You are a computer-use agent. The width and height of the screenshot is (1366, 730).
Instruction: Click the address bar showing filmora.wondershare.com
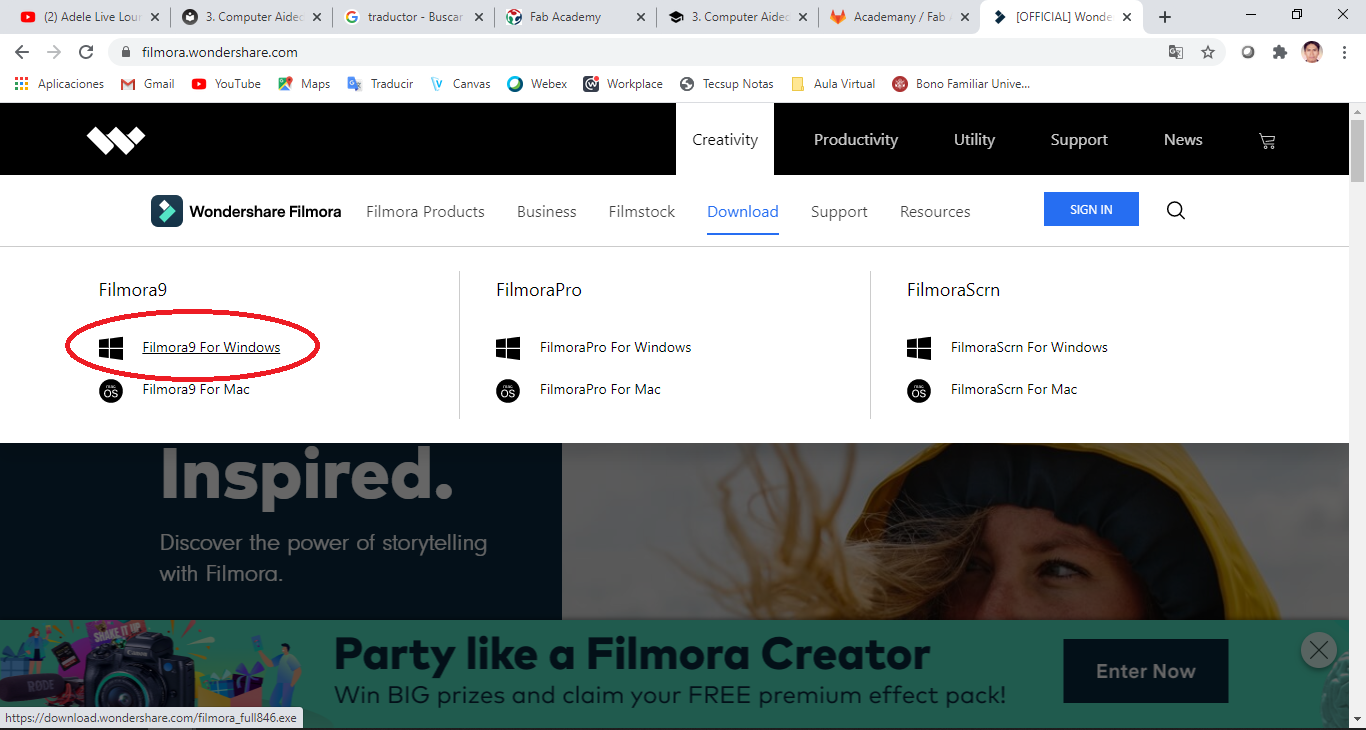tap(640, 52)
